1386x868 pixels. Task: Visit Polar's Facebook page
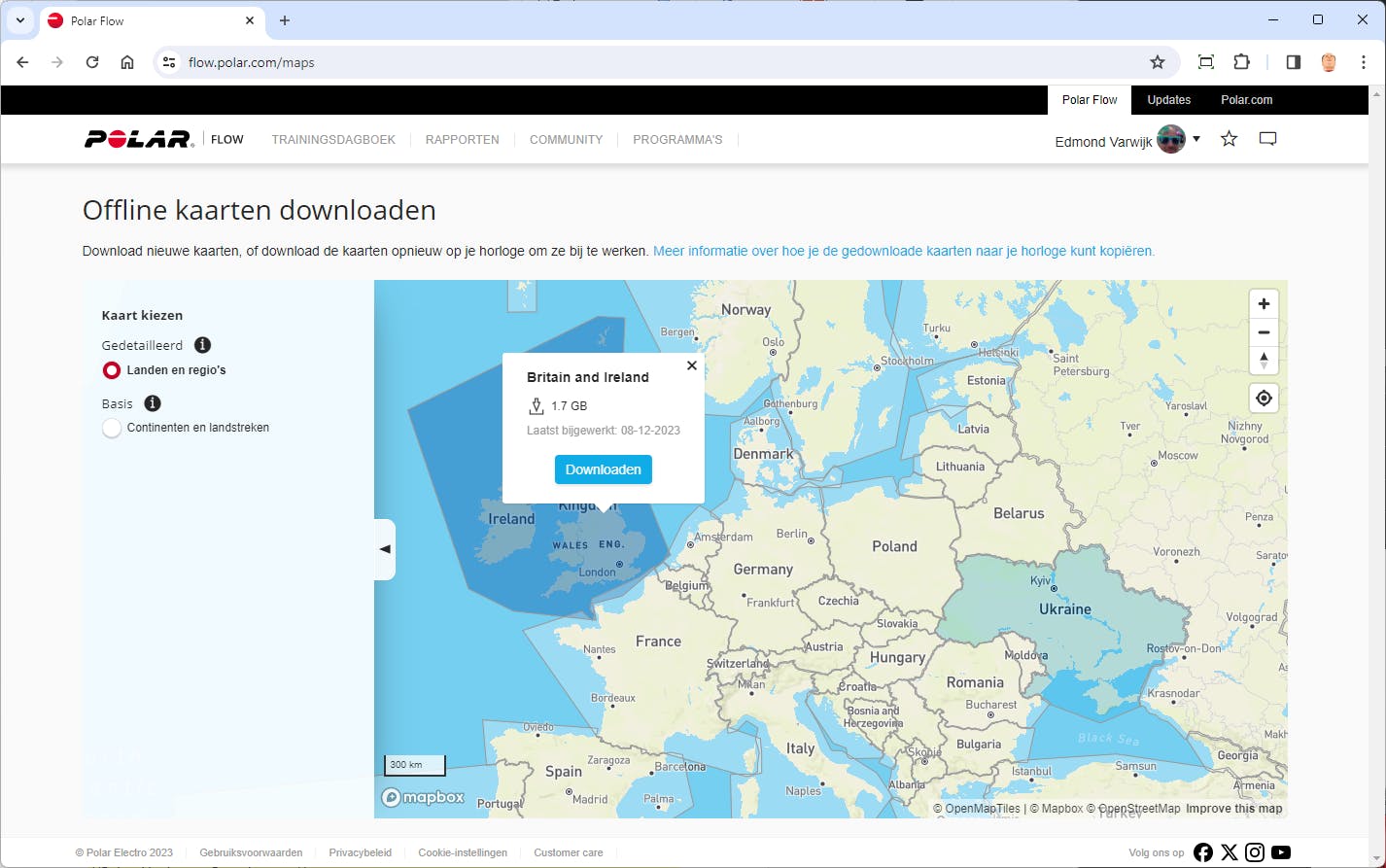tap(1203, 852)
